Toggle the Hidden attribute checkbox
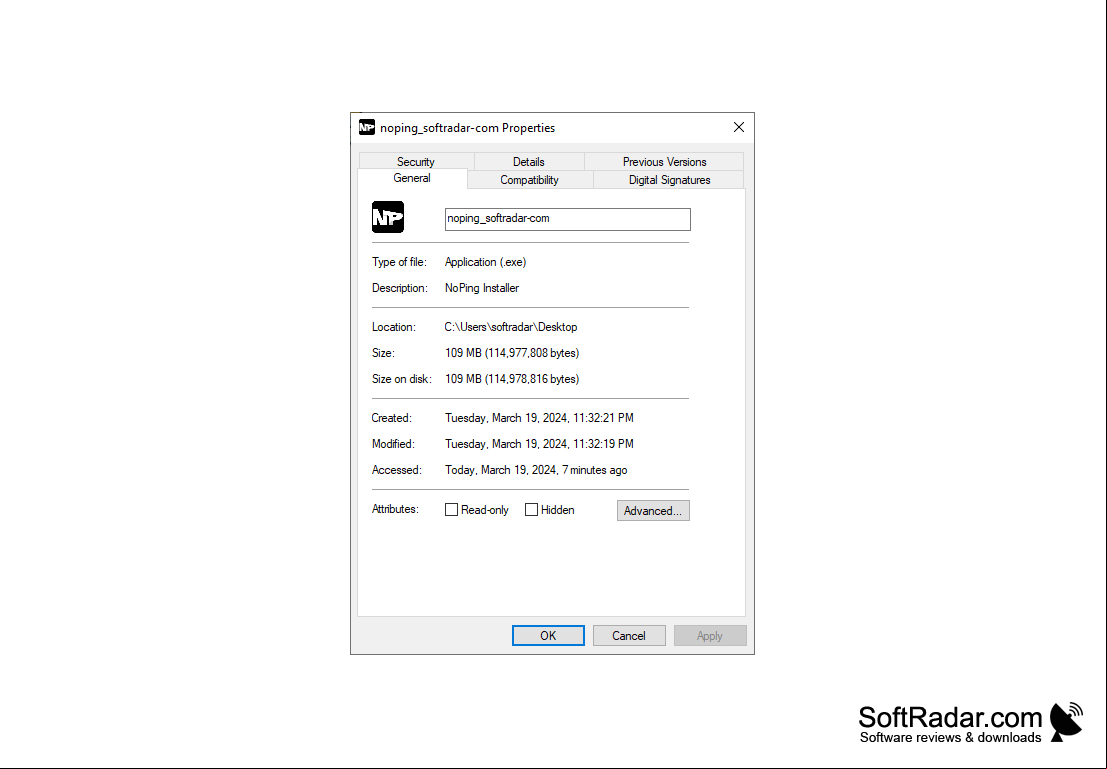1107x769 pixels. tap(532, 510)
